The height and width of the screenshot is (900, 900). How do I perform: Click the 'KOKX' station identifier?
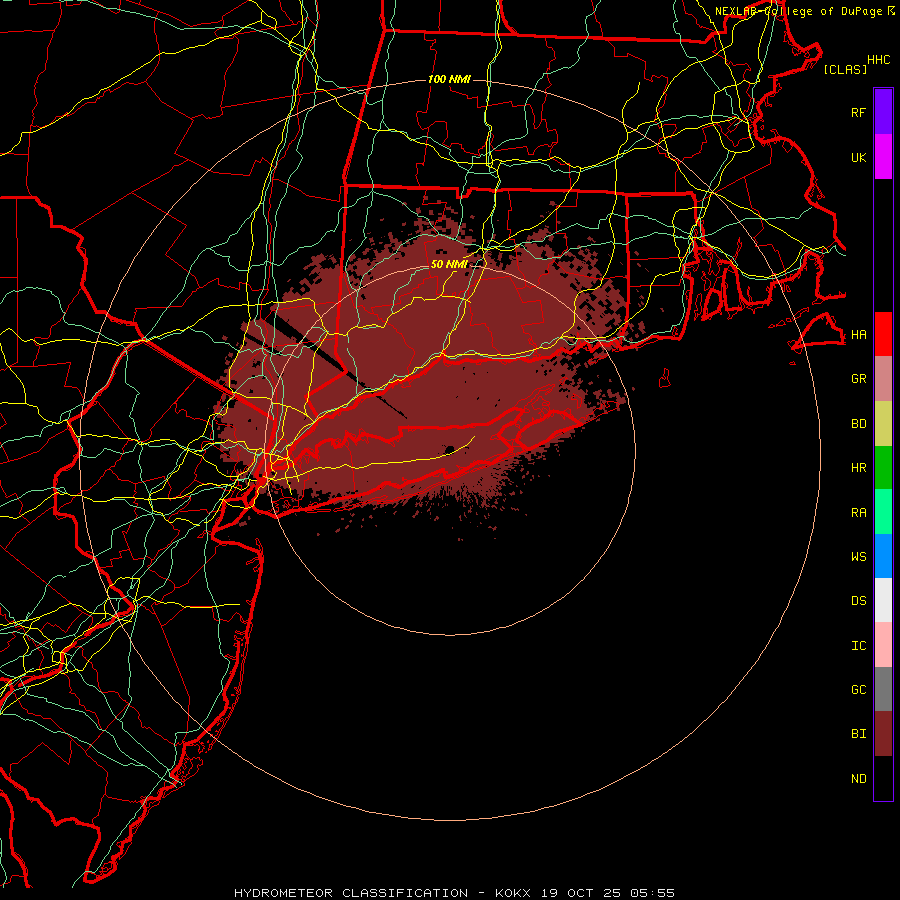(513, 893)
